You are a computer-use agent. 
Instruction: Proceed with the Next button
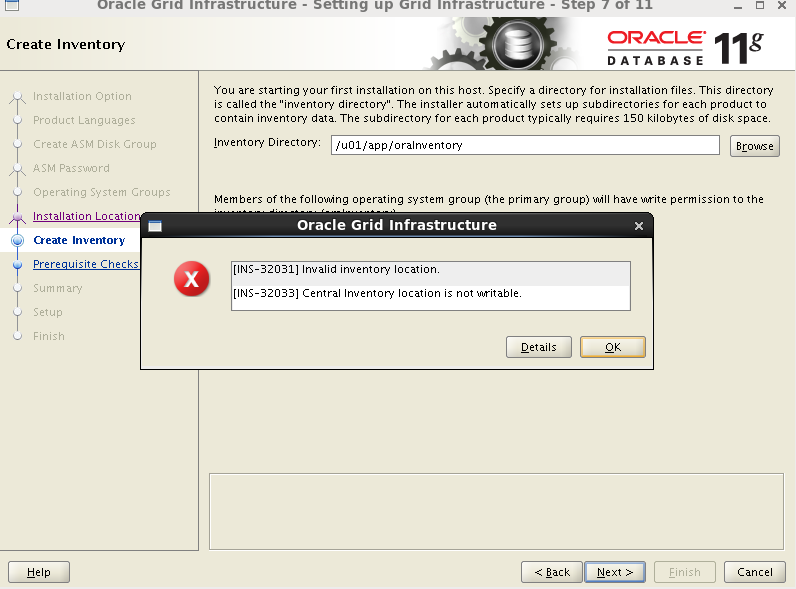tap(615, 572)
